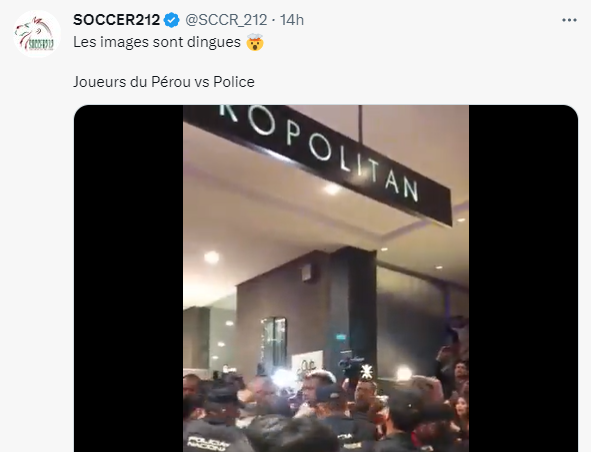Viewport: 591px width, 452px height.
Task: Click the glass door in the video background
Action: click(x=274, y=341)
